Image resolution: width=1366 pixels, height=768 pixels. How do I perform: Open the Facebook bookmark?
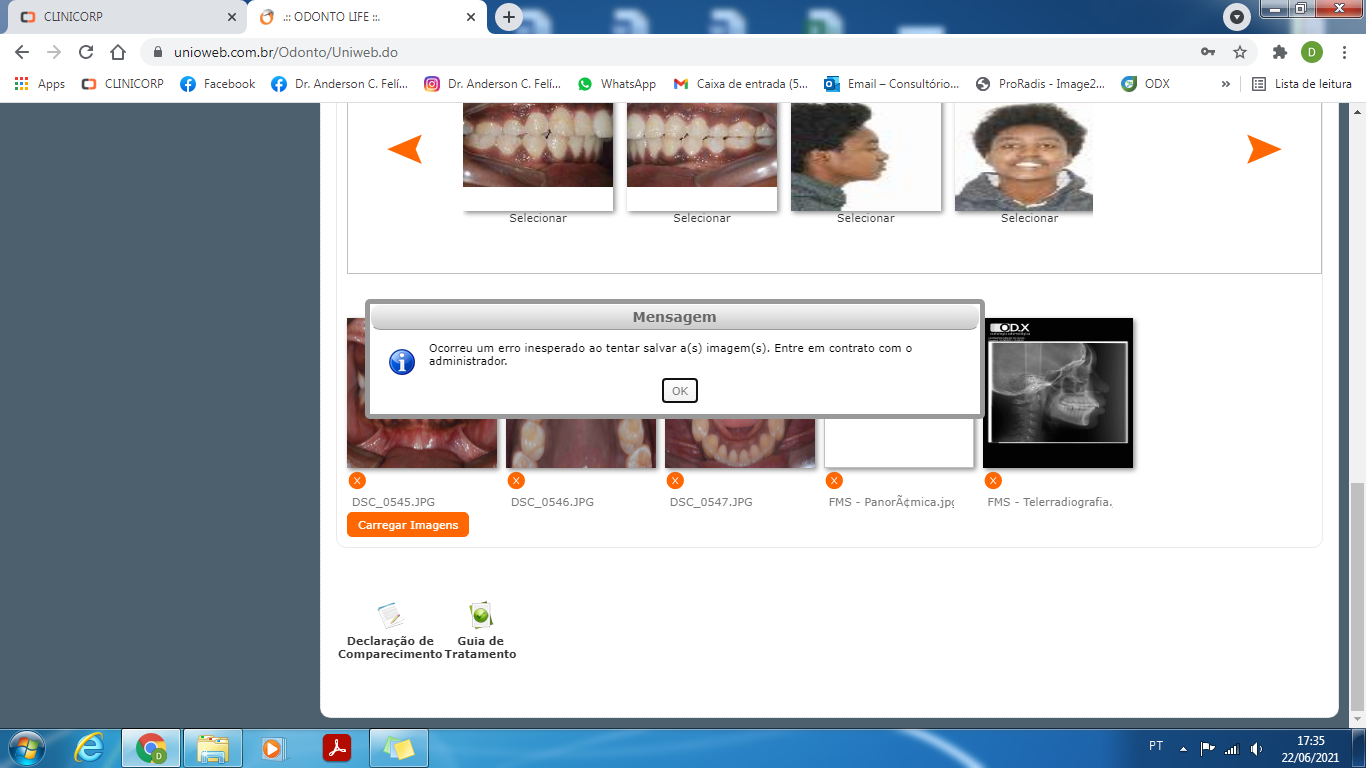click(x=218, y=84)
